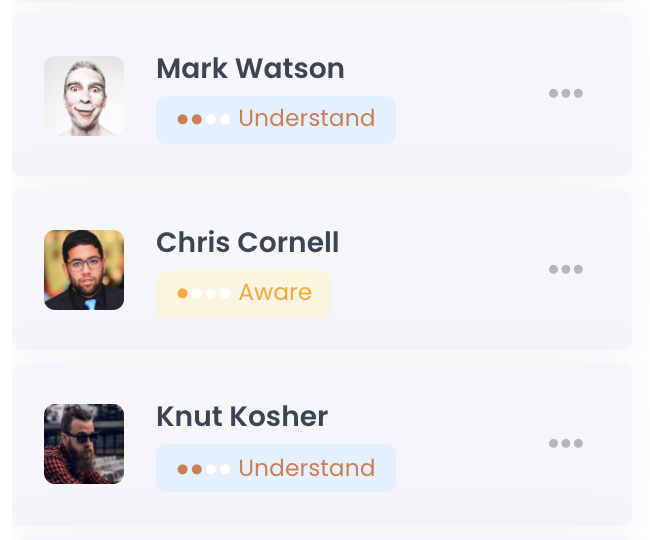Click Mark Watson's profile photo
This screenshot has height=540, width=650.
coord(84,96)
